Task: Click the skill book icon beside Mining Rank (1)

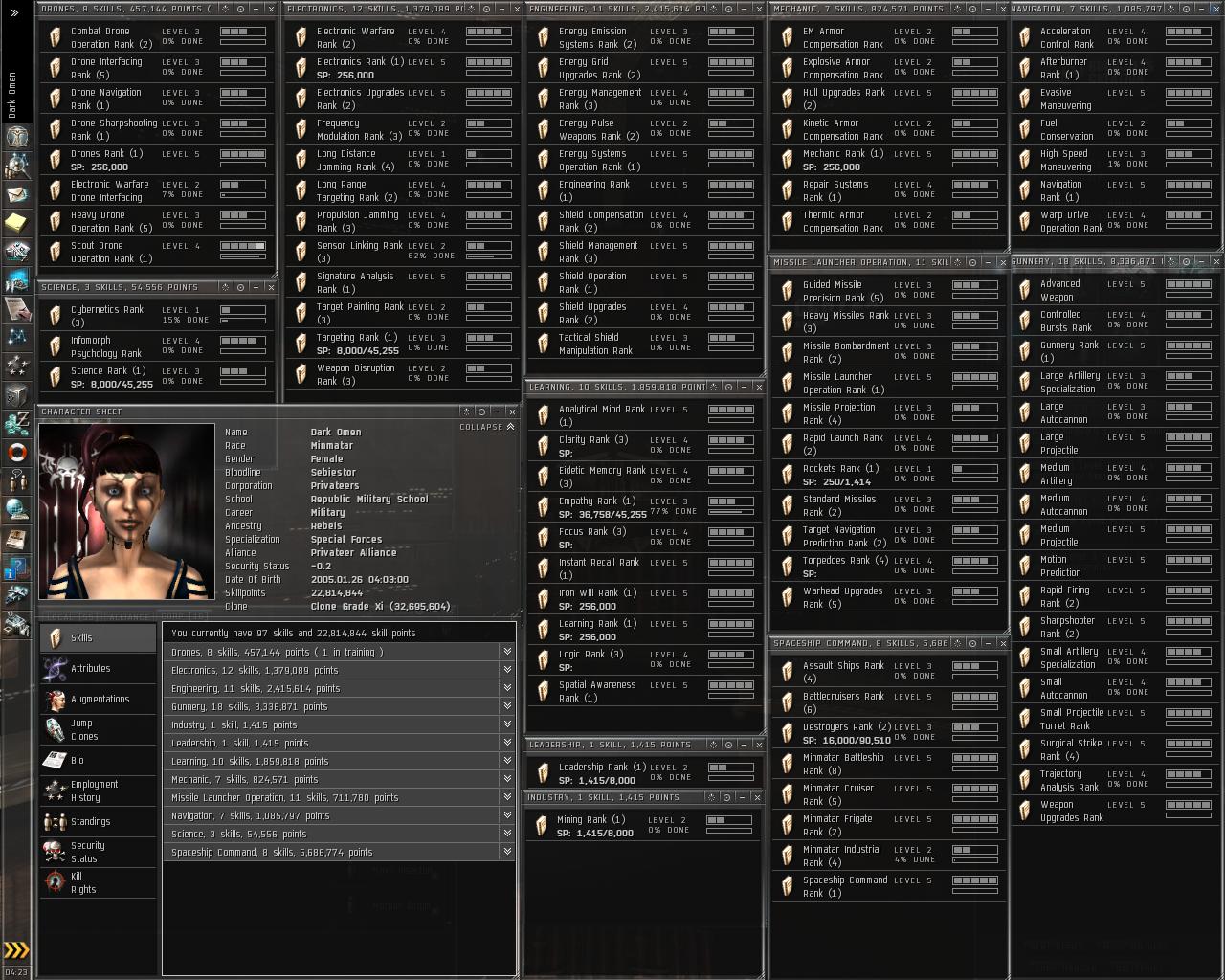Action: pyautogui.click(x=543, y=826)
